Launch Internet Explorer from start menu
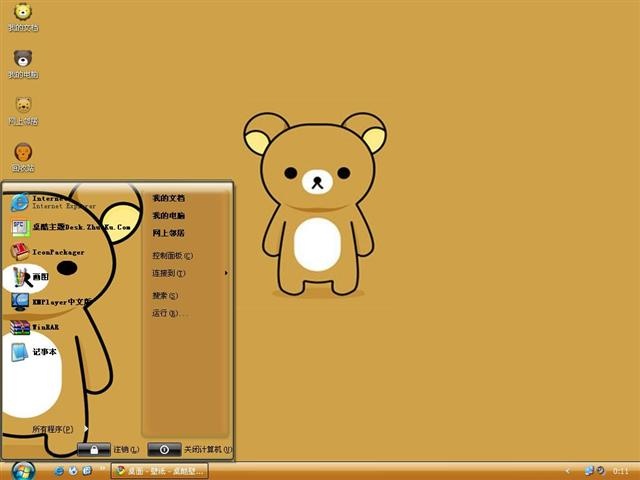 (x=53, y=202)
